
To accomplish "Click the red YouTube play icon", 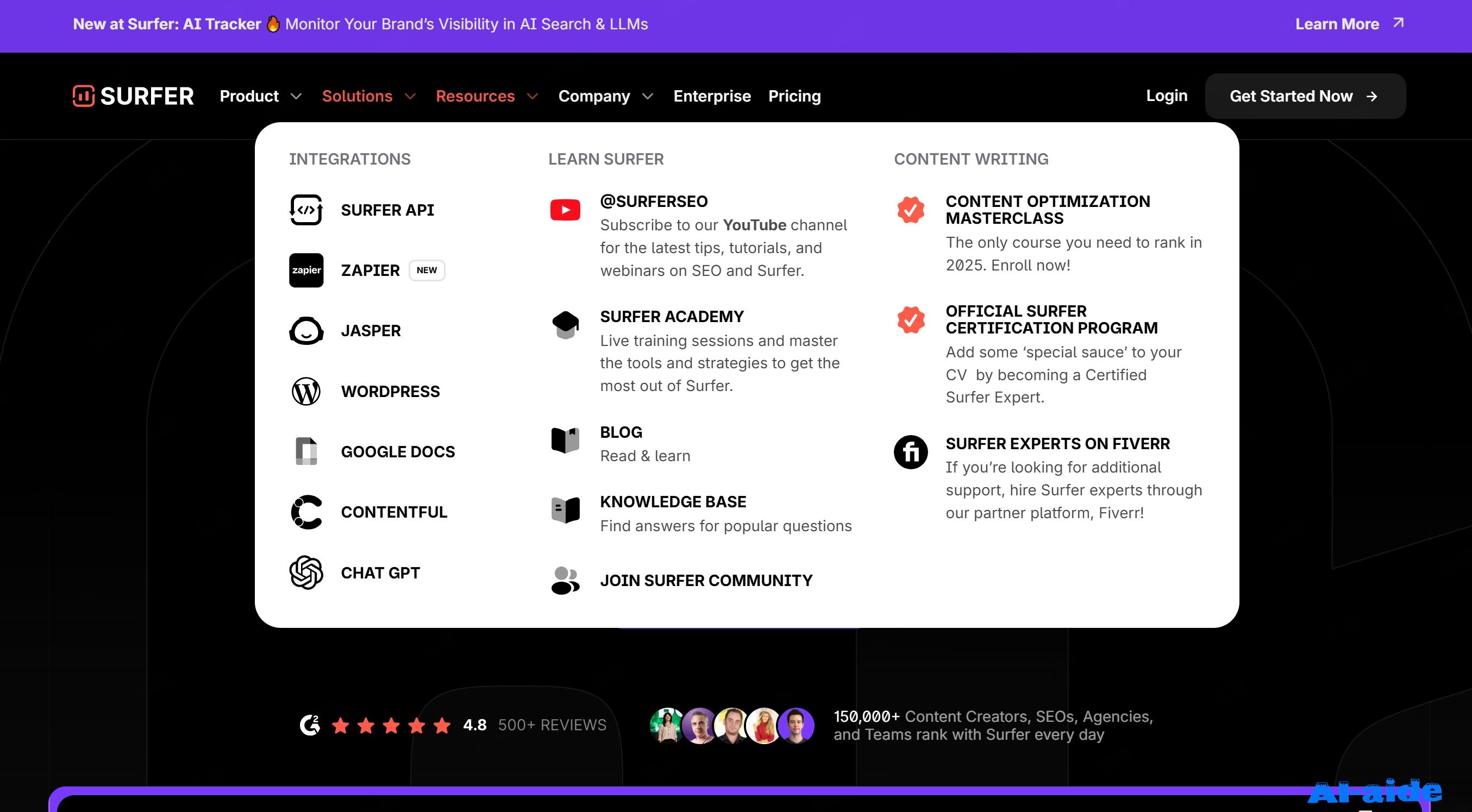I will tap(565, 210).
